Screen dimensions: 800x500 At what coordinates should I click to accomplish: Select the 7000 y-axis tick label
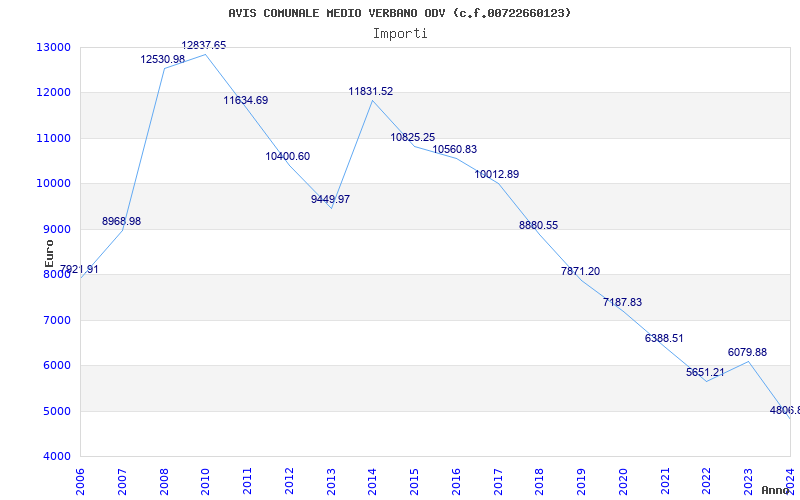(x=57, y=320)
